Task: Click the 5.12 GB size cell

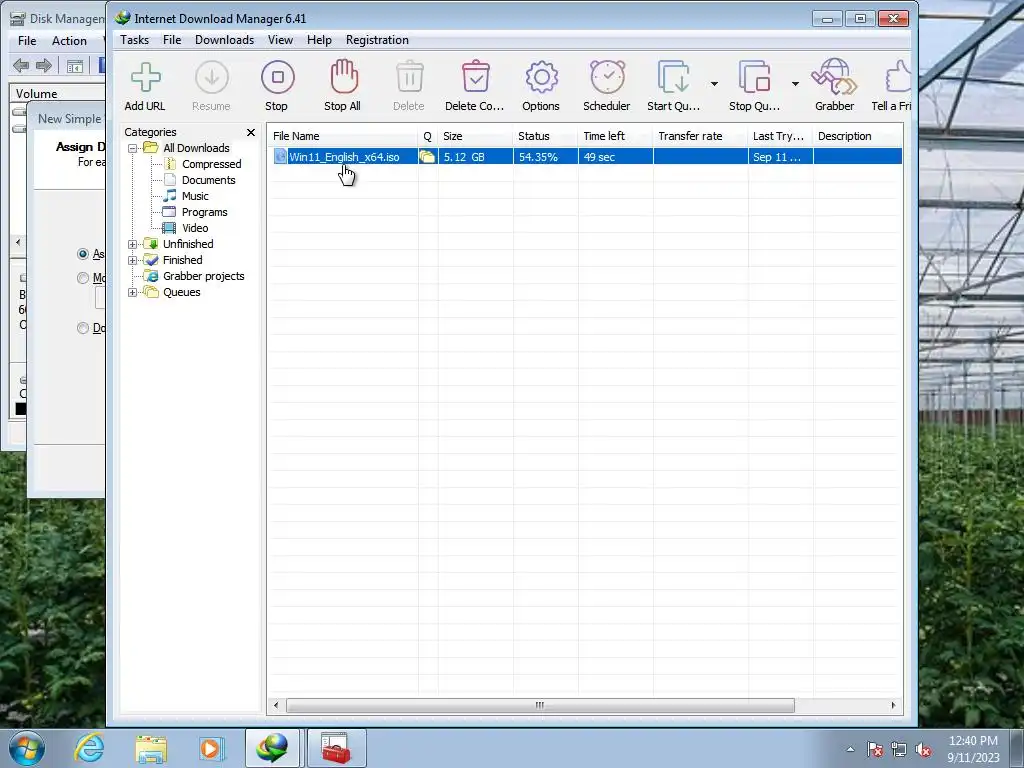Action: point(475,157)
